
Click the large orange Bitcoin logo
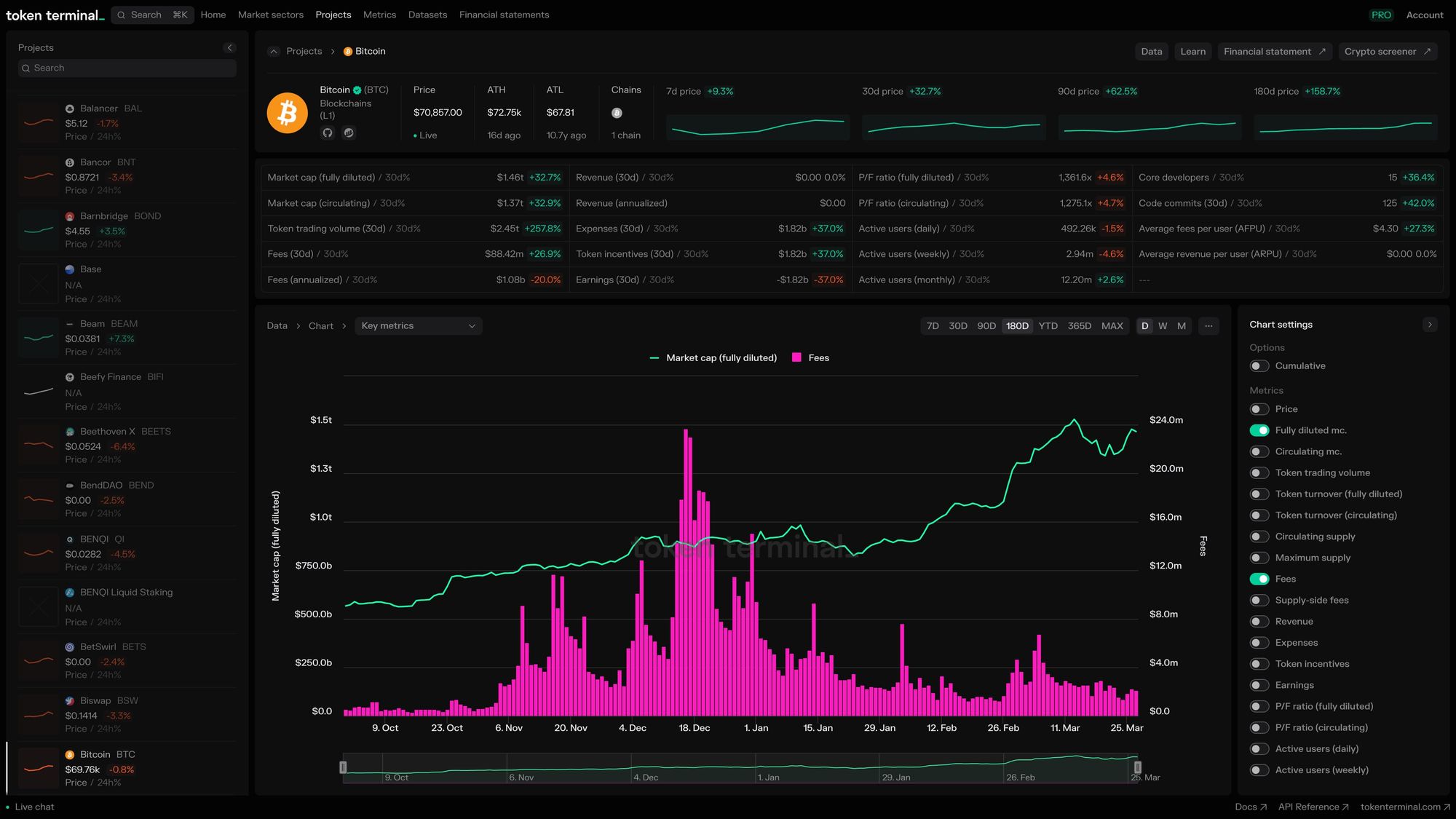tap(288, 113)
